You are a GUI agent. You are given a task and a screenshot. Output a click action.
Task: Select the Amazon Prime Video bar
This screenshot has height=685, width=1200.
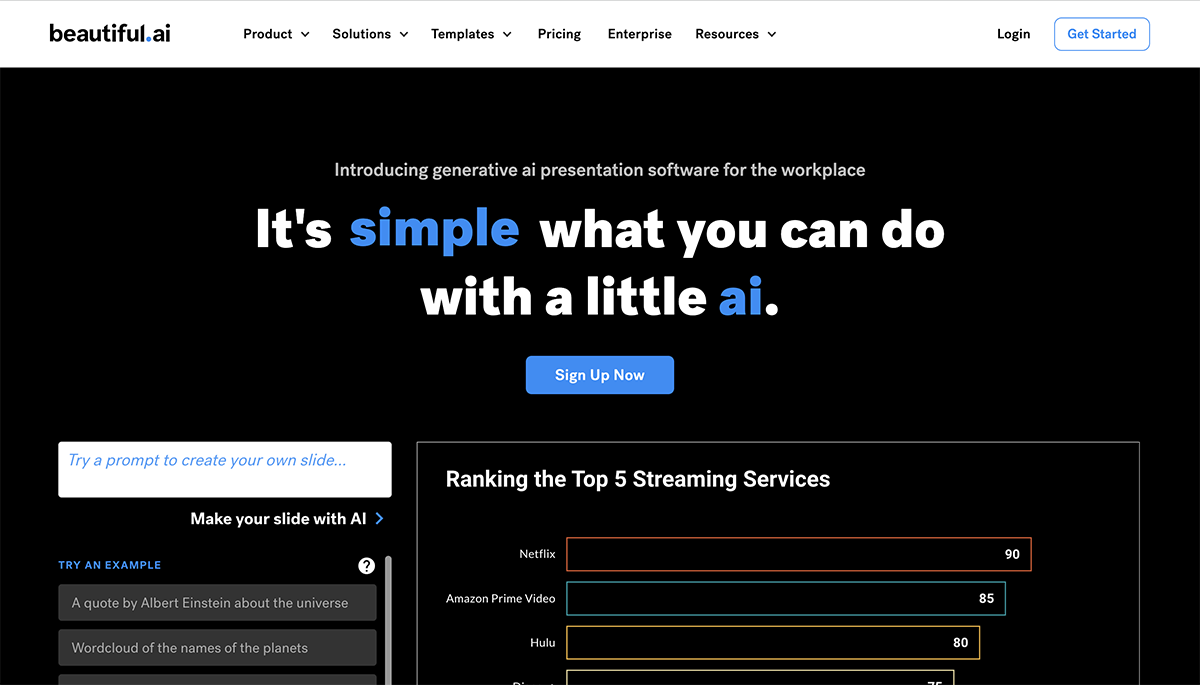[786, 598]
